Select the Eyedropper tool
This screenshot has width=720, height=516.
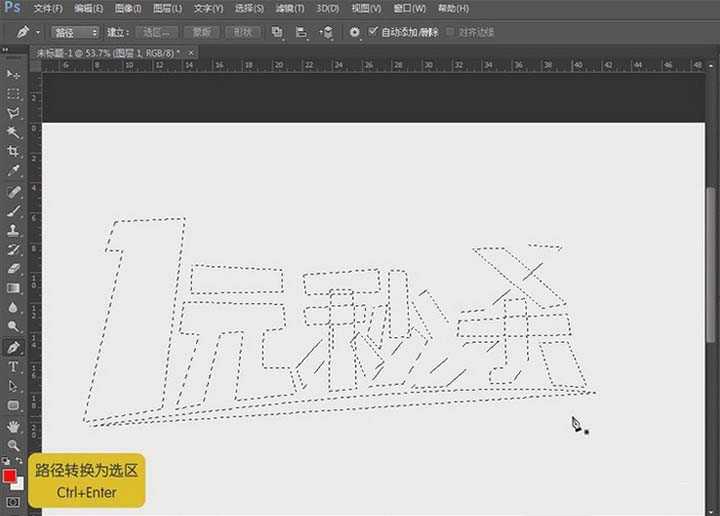coord(13,171)
